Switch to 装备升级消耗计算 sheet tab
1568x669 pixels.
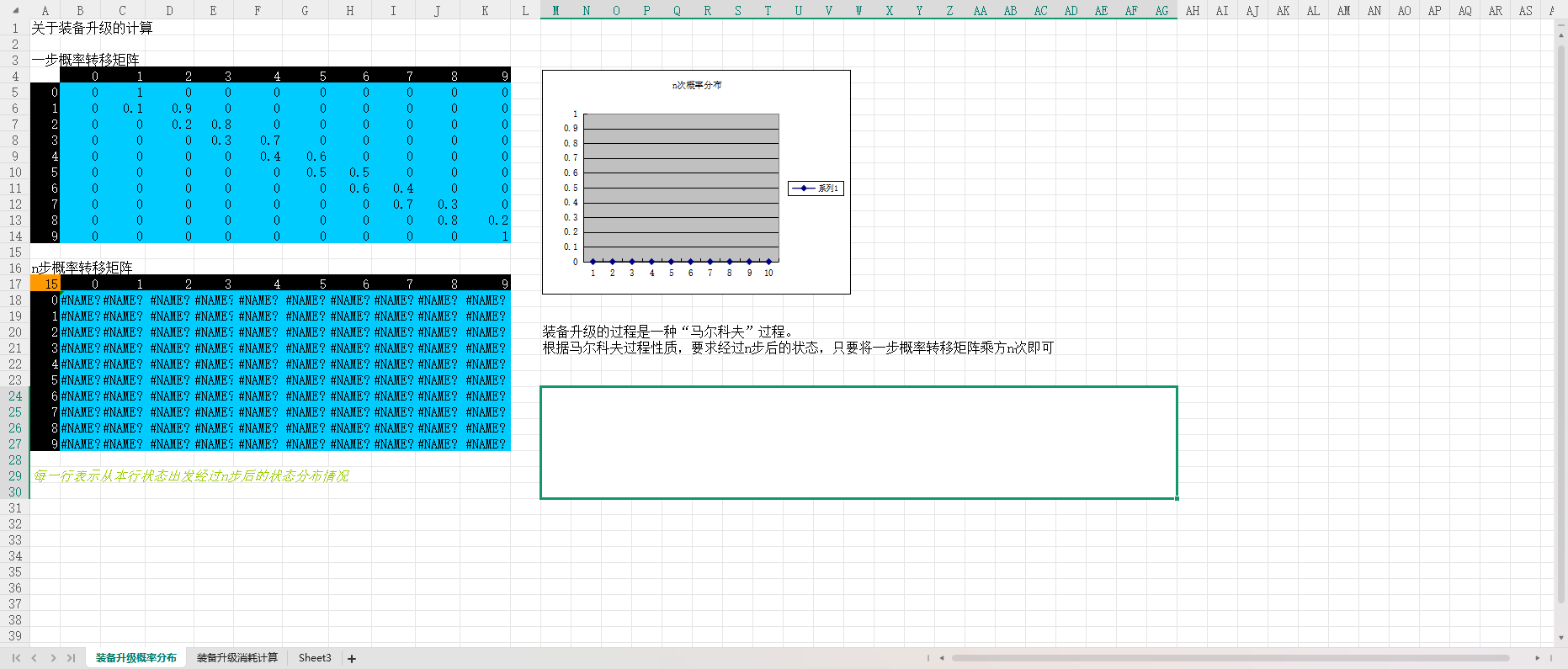click(x=237, y=658)
